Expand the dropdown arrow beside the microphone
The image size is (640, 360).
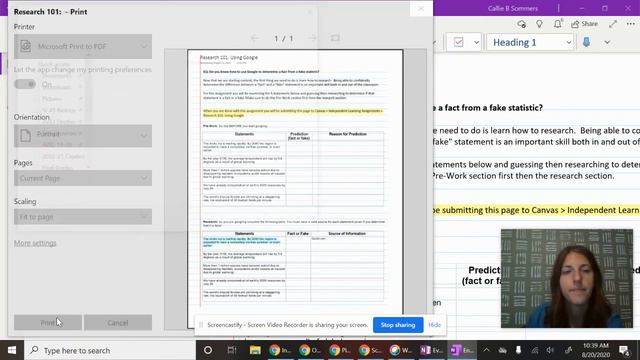(607, 42)
